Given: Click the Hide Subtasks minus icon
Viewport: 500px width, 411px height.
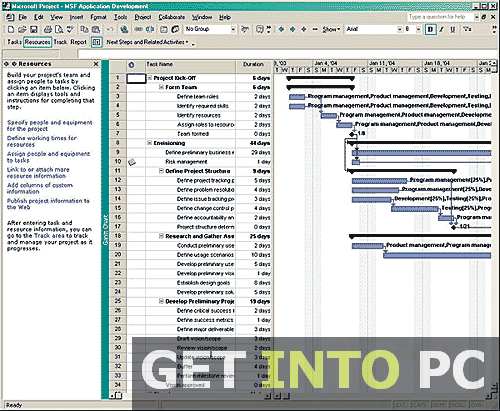Looking at the screenshot, I should click(315, 29).
